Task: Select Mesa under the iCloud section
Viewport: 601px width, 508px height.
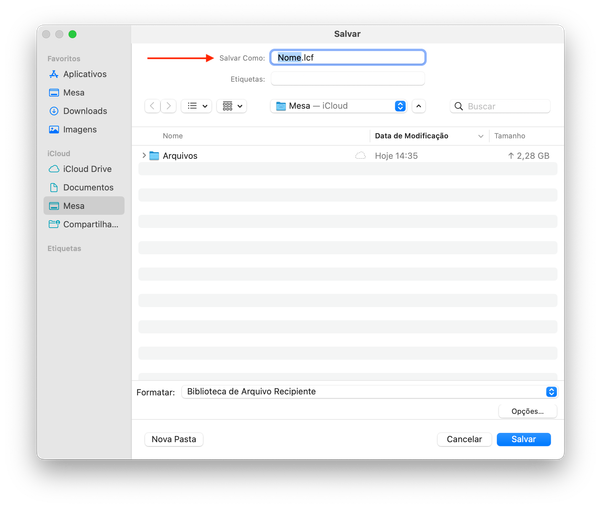Action: coord(84,206)
